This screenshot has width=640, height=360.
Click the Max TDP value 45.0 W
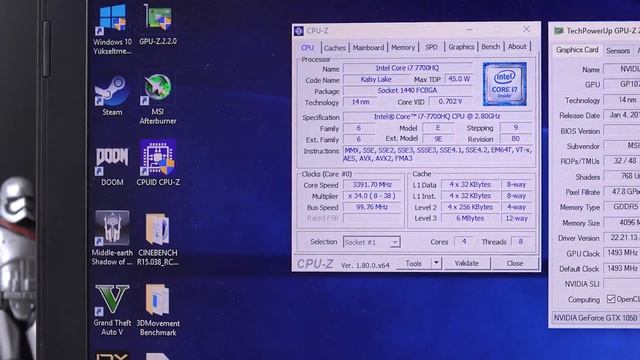point(459,79)
